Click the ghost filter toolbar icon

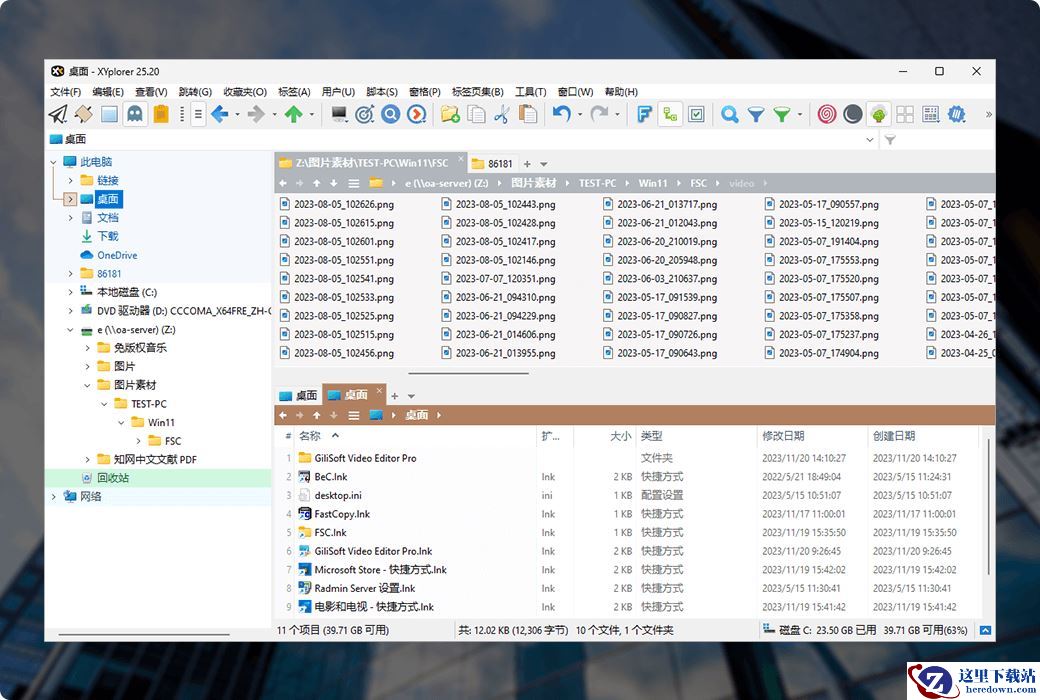tap(135, 115)
